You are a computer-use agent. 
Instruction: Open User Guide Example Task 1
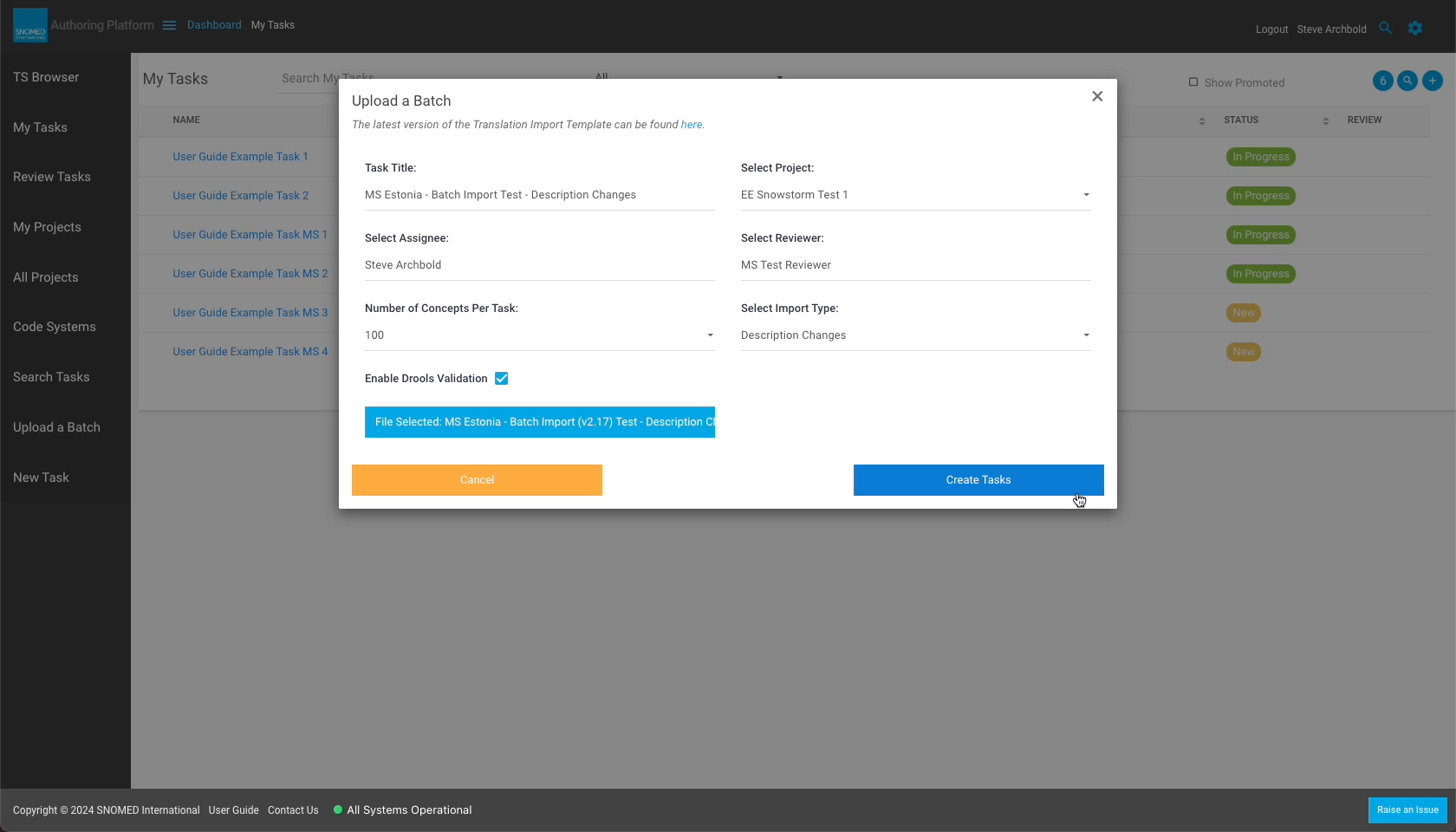(x=240, y=157)
